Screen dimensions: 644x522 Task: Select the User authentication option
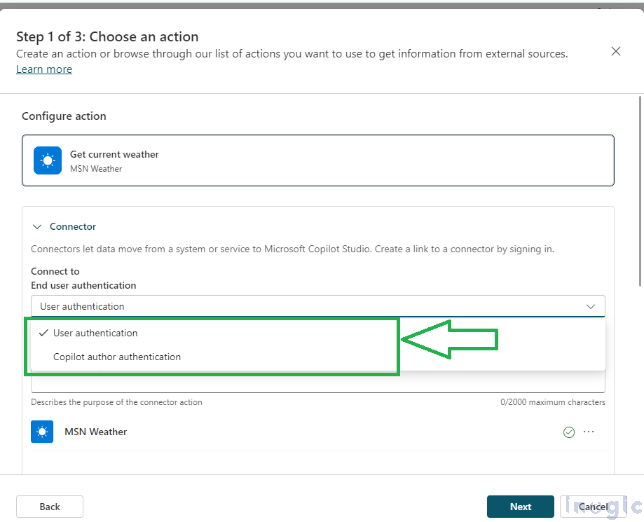click(x=96, y=333)
